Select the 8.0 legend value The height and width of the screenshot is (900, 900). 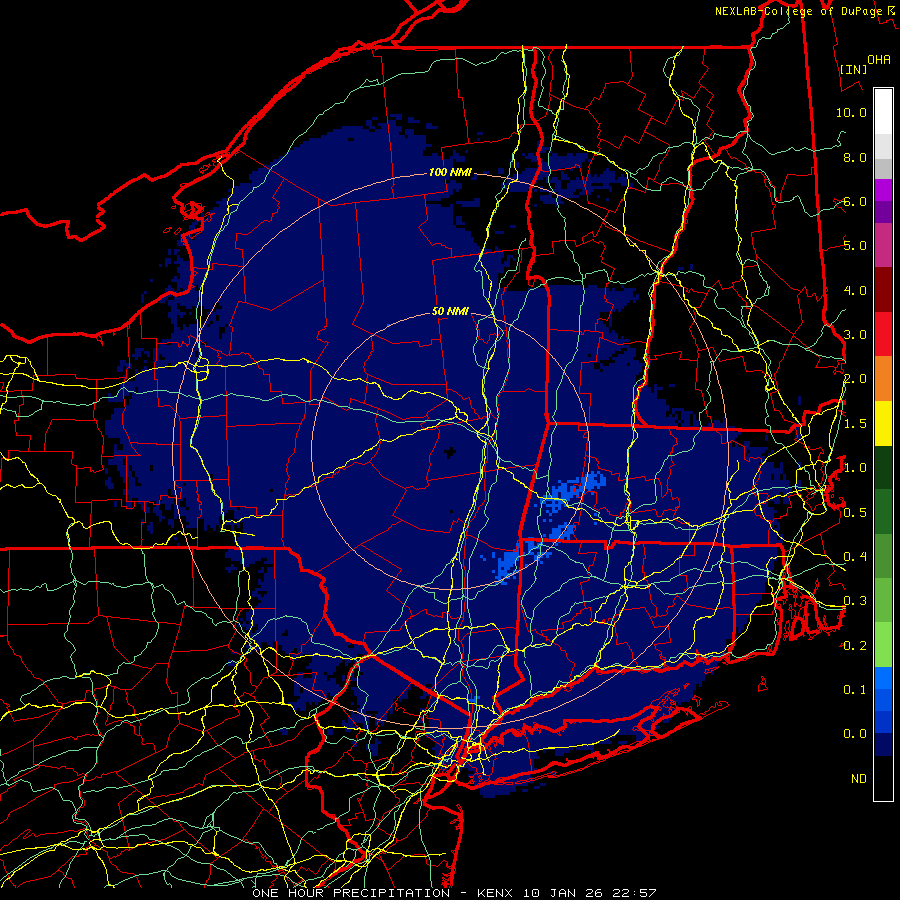855,157
